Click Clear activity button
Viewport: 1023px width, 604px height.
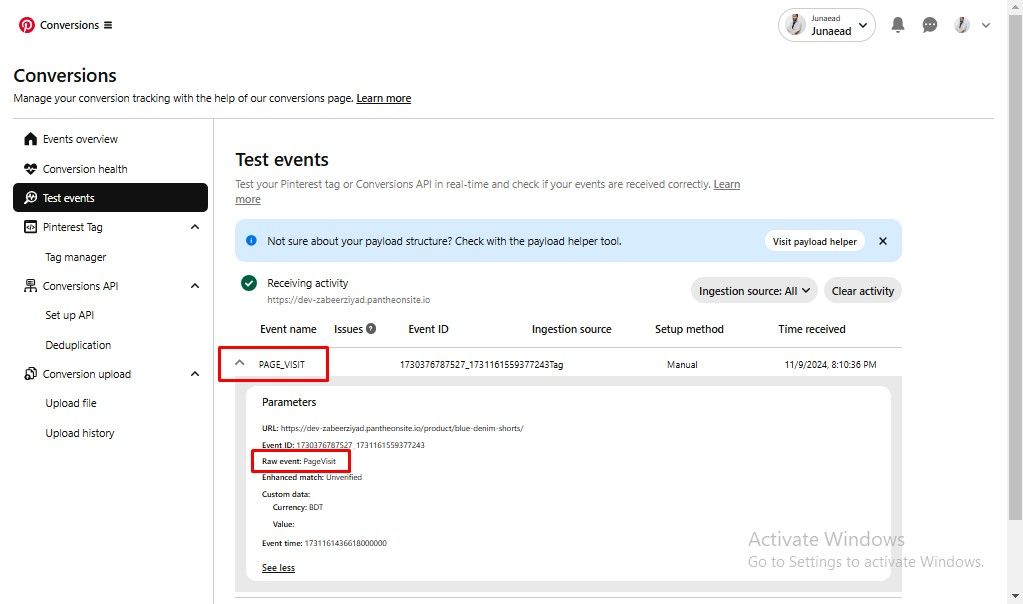(863, 291)
